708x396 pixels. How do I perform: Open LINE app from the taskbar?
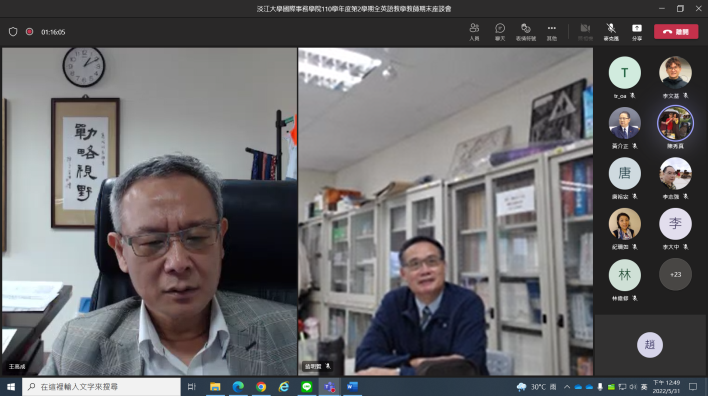(x=307, y=387)
